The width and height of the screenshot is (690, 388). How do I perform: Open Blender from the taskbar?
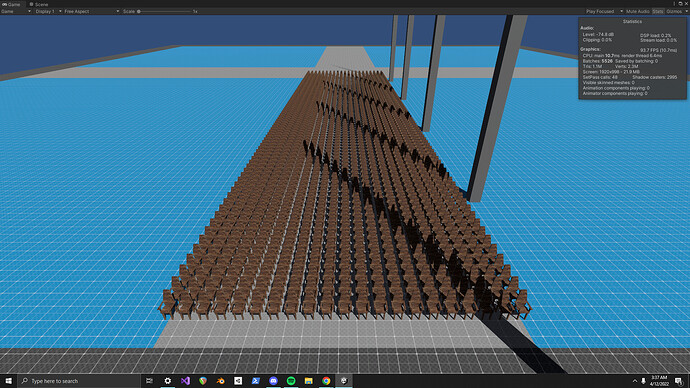coord(220,381)
